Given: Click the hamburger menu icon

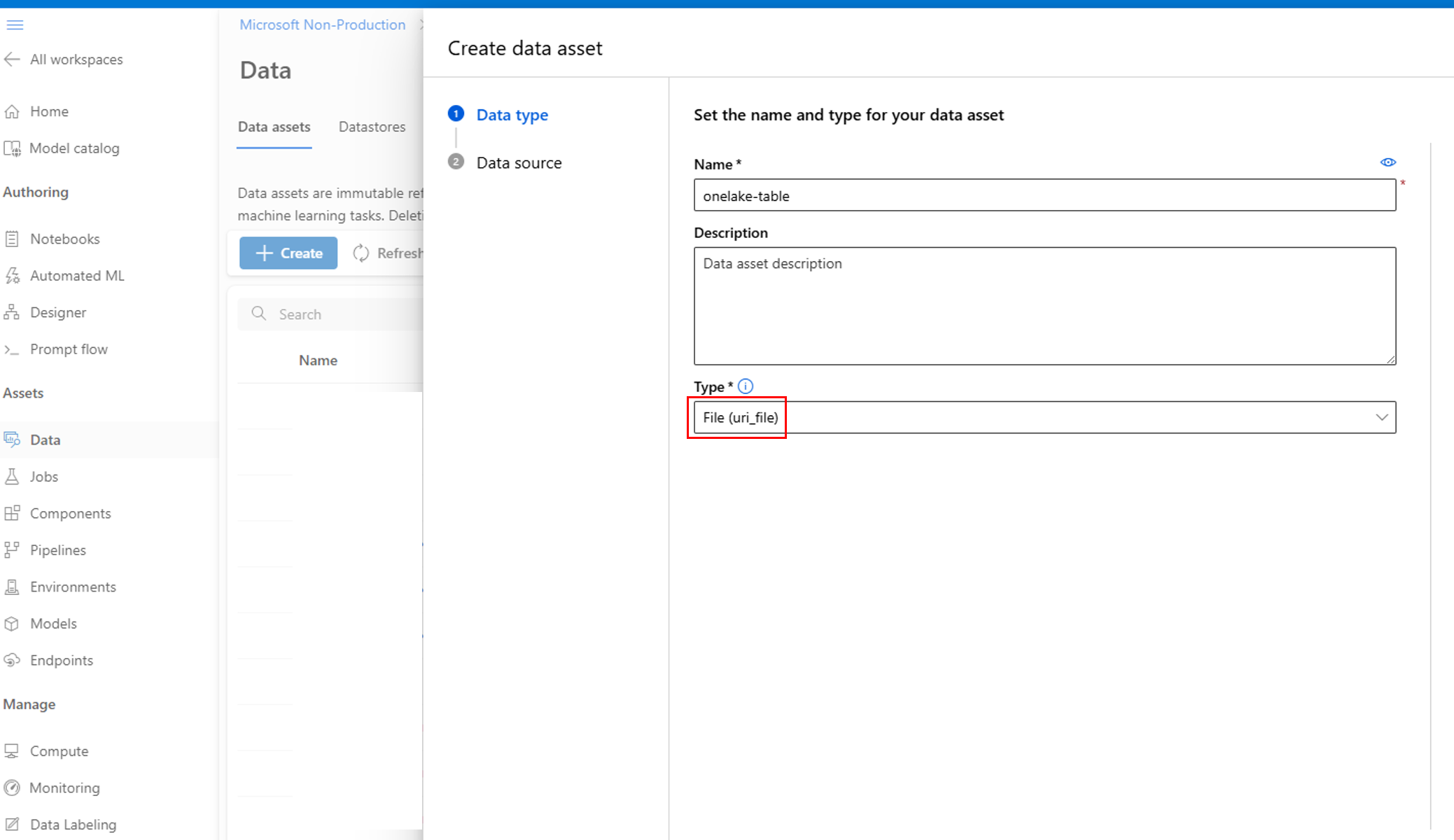Looking at the screenshot, I should 15,25.
